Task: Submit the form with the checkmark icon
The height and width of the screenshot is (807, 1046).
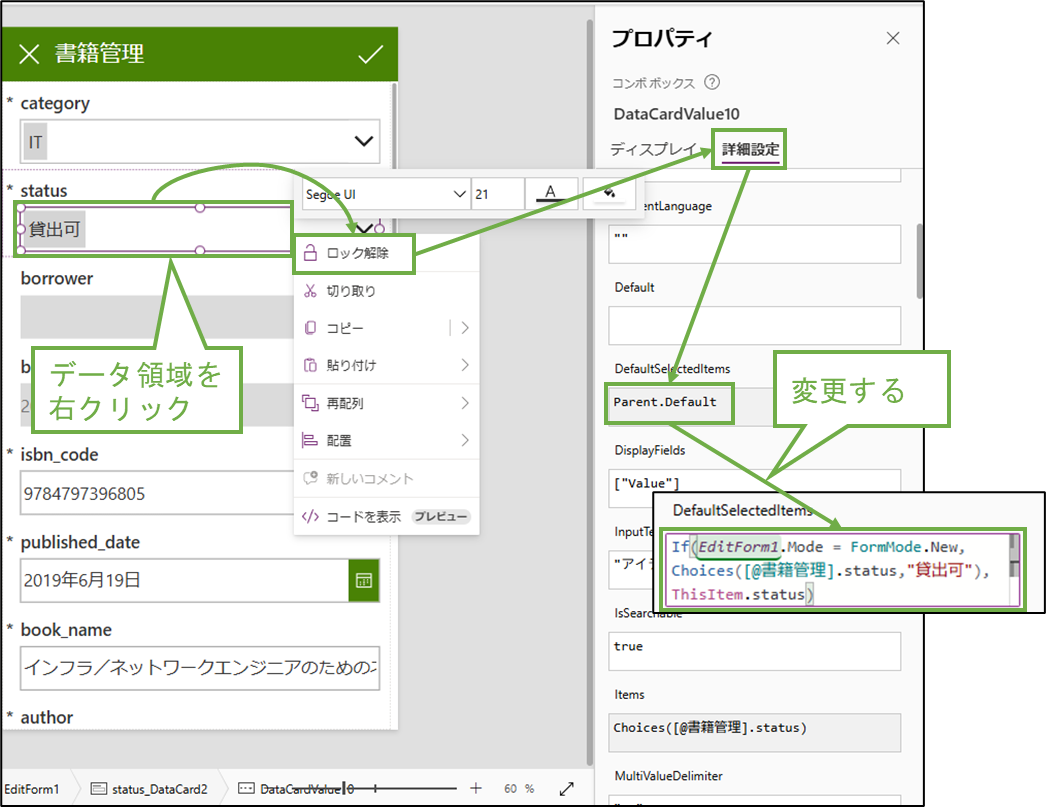Action: point(370,54)
